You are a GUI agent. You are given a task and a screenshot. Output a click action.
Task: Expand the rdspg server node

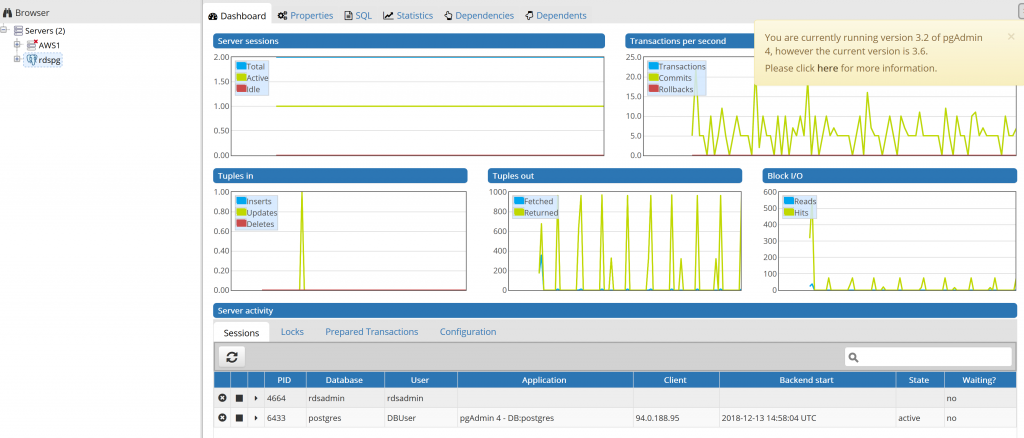click(17, 59)
